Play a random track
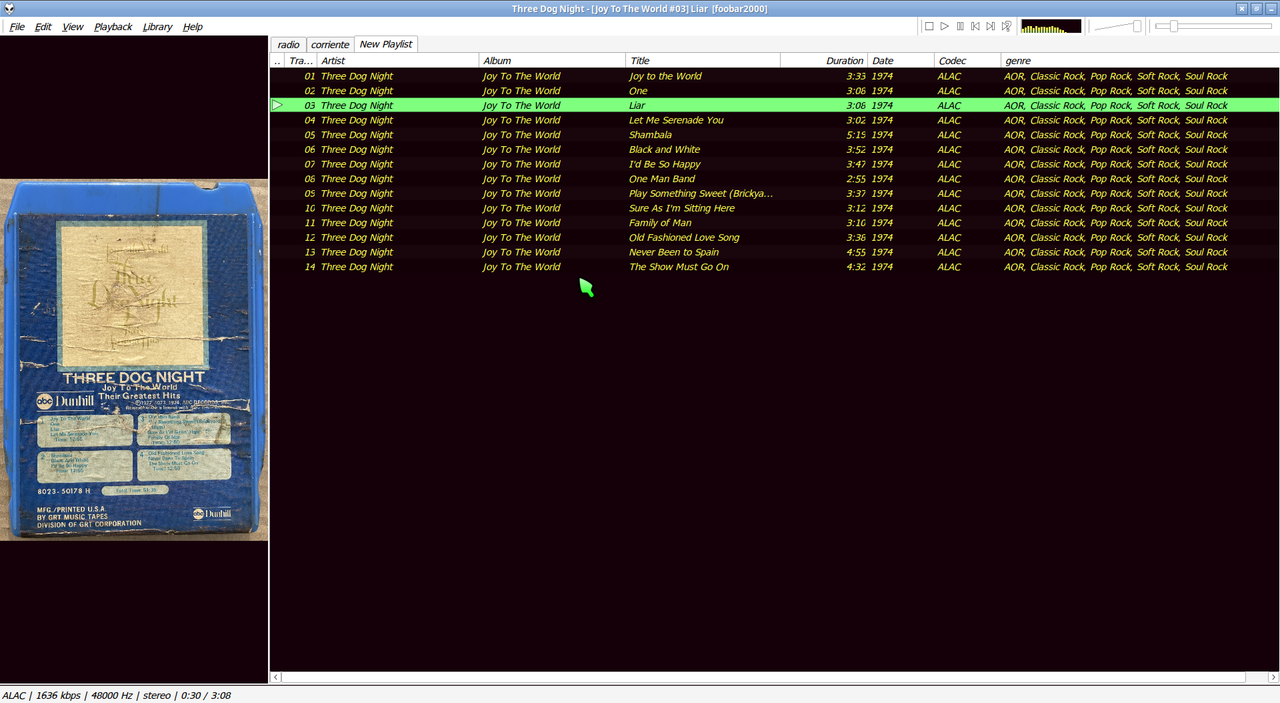1280x703 pixels. click(x=1006, y=26)
